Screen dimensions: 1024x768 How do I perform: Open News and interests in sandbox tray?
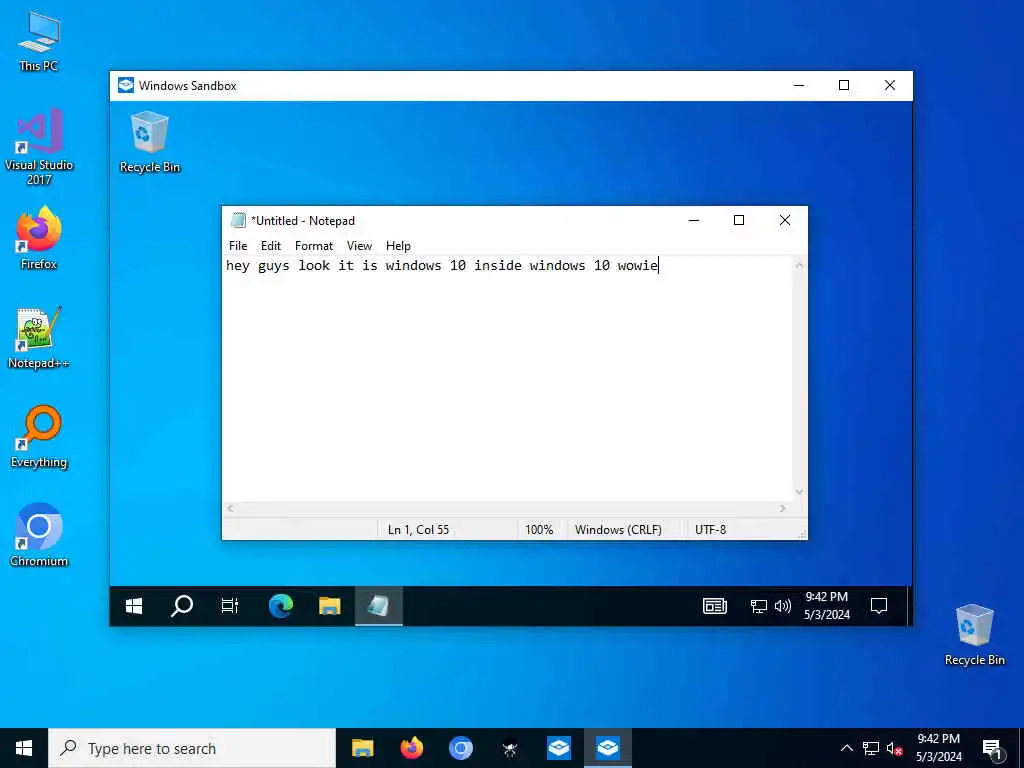(x=714, y=606)
